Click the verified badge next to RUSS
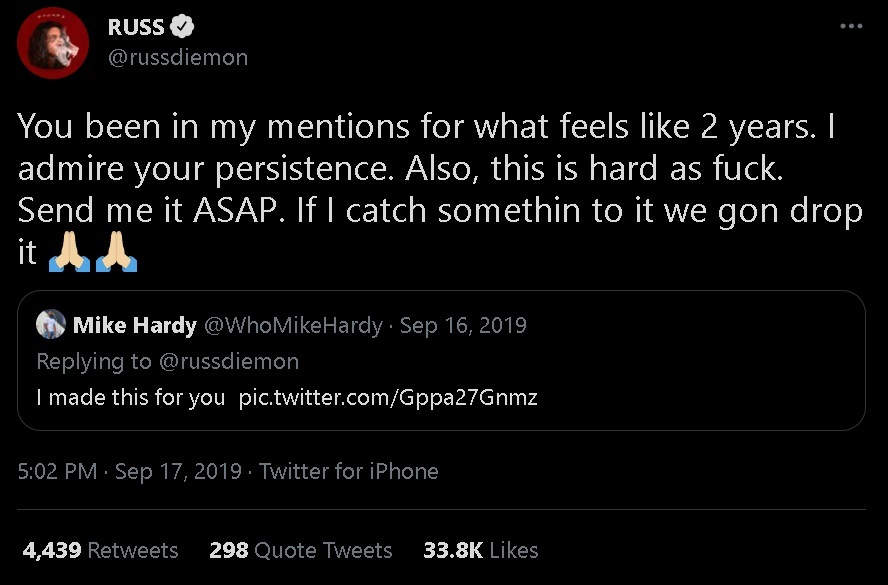This screenshot has width=888, height=585. [183, 28]
